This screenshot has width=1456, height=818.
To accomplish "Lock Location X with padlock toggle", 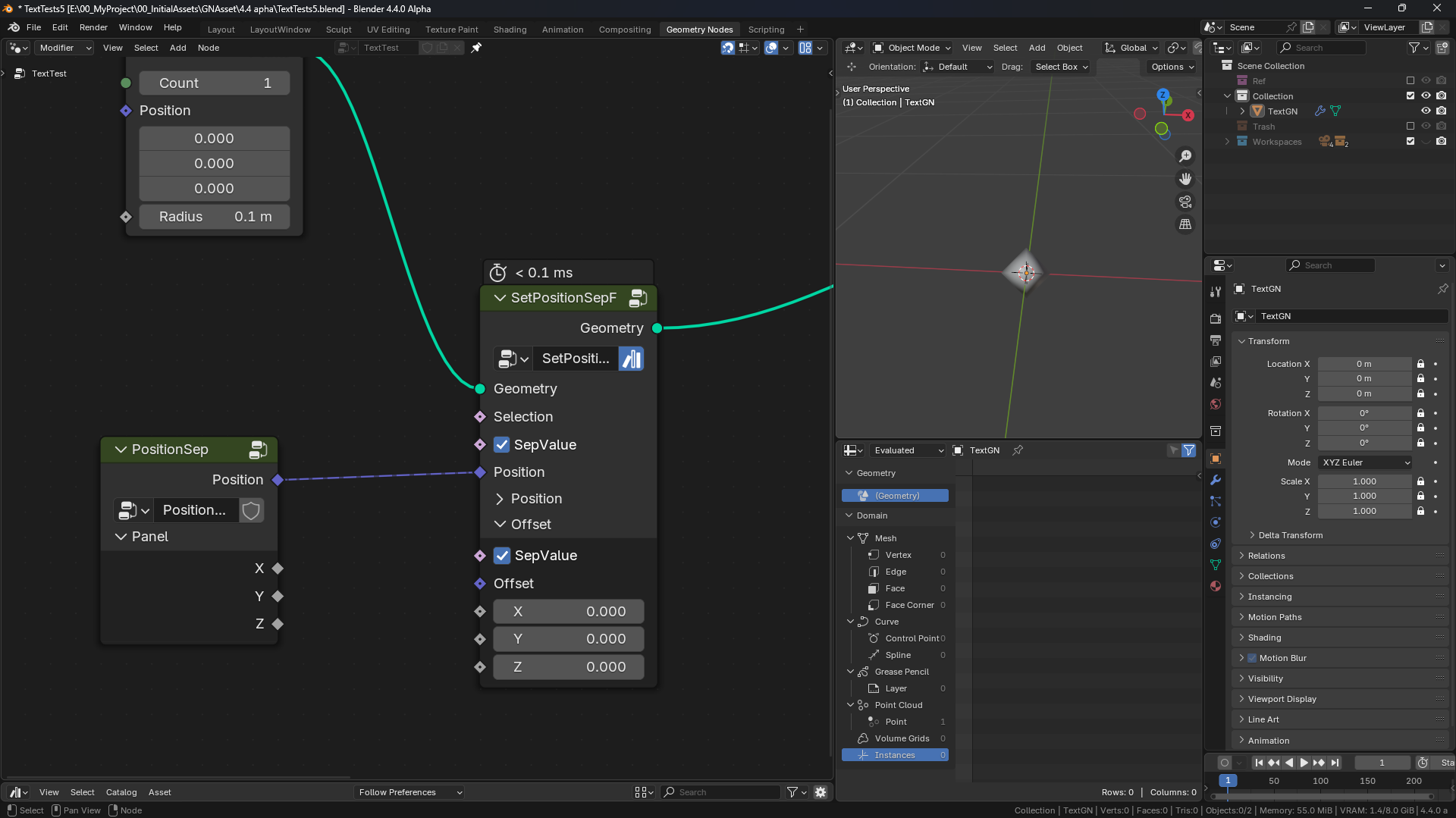I will [x=1421, y=364].
